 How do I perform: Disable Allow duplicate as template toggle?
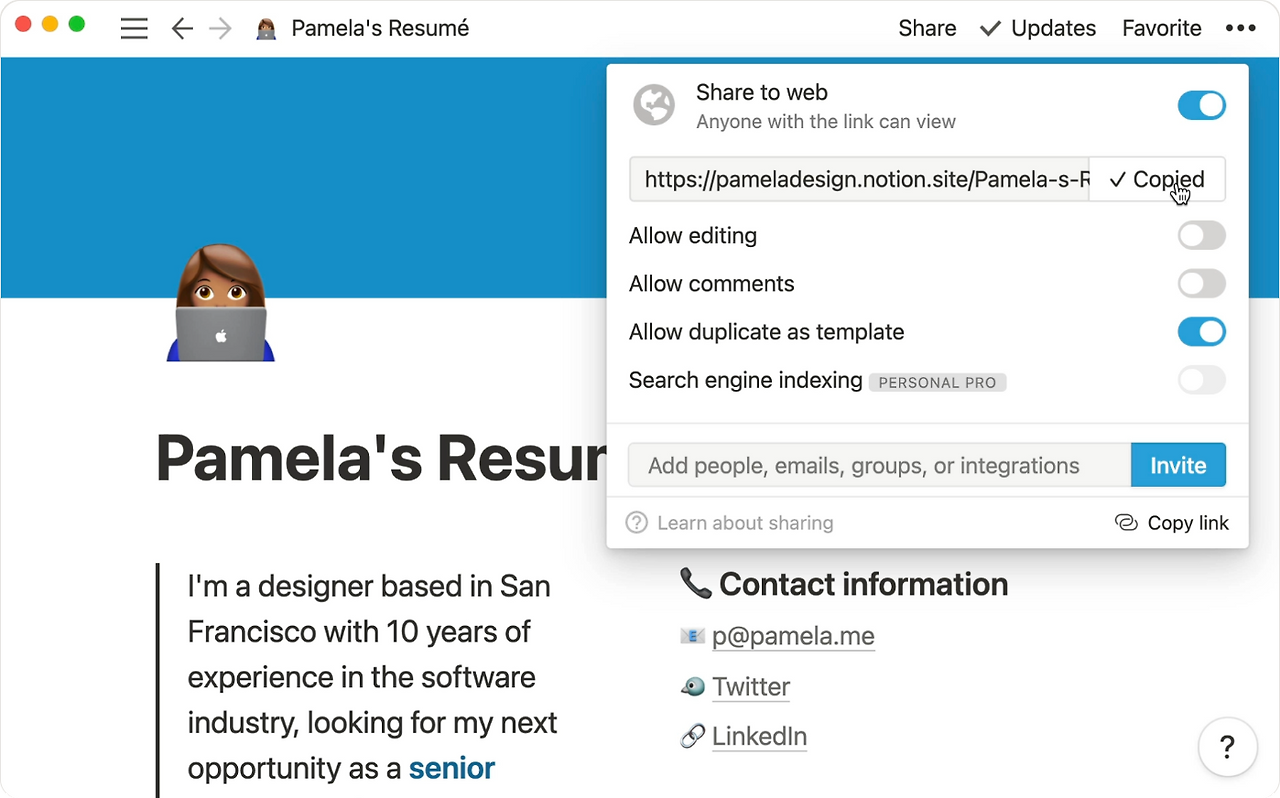tap(1201, 332)
